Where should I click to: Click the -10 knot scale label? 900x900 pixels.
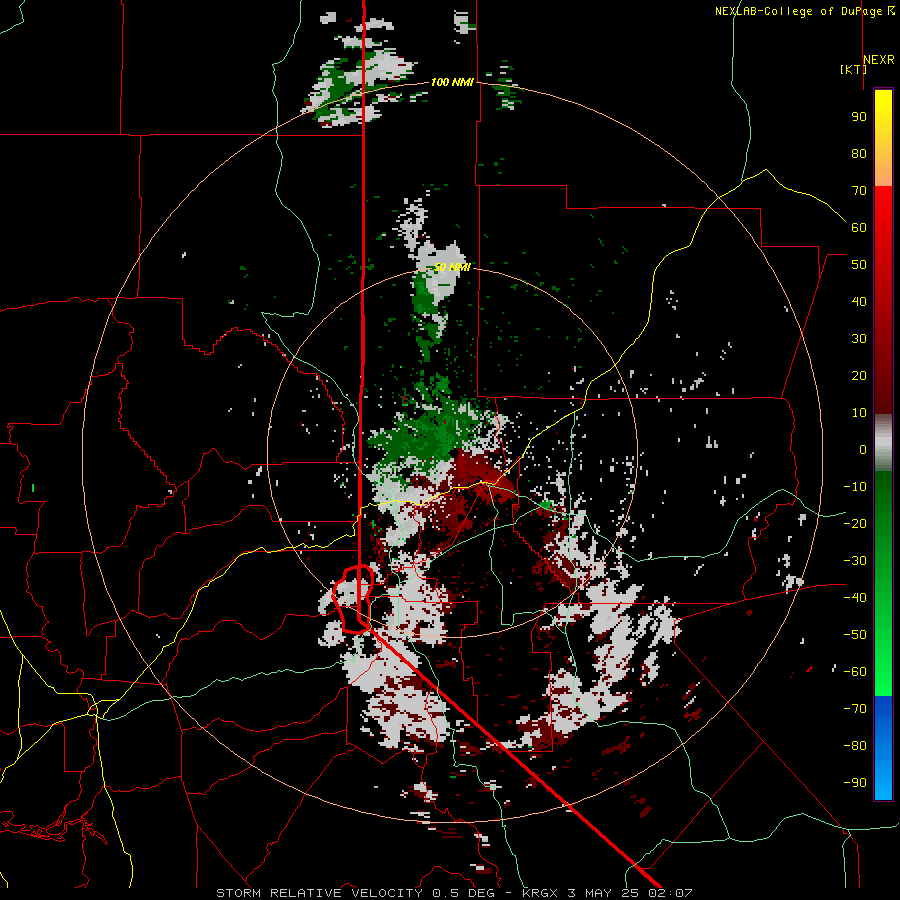click(855, 487)
